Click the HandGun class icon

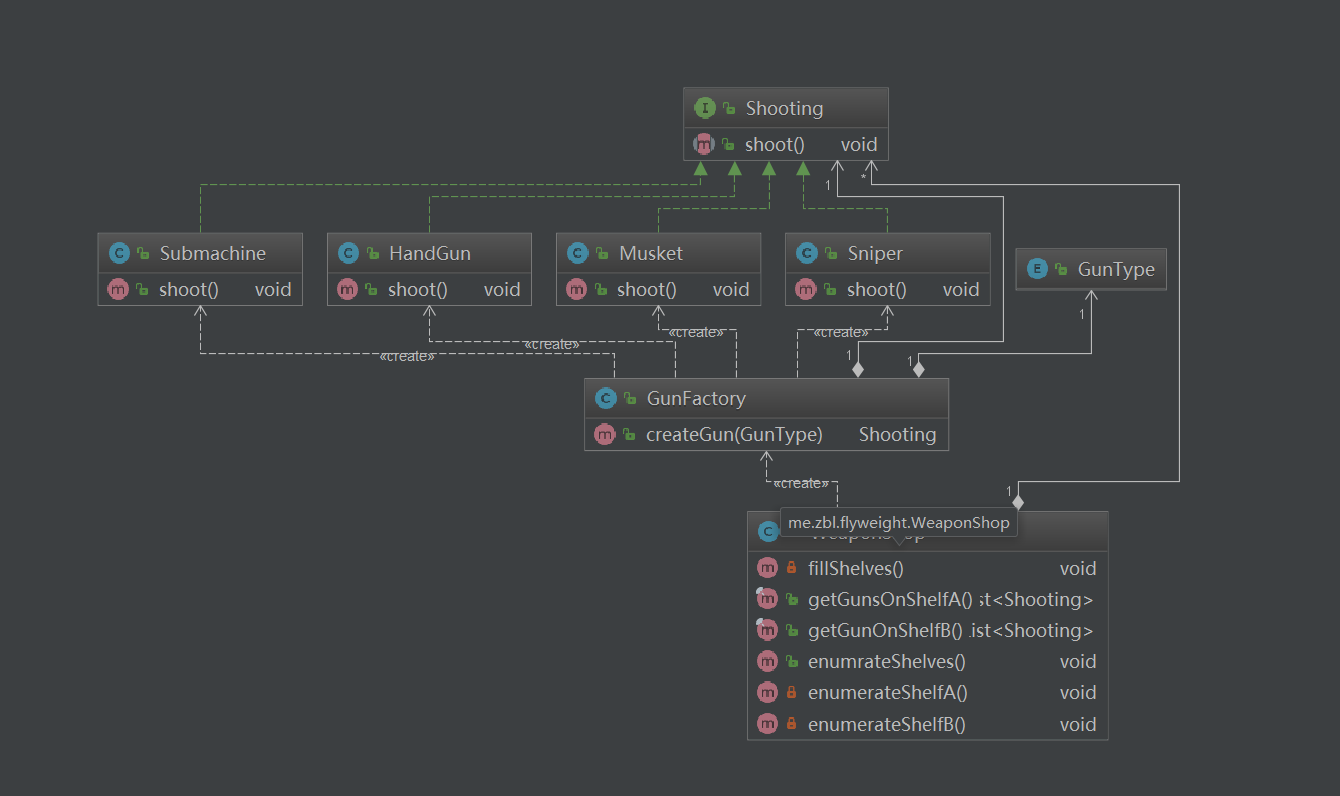point(348,253)
